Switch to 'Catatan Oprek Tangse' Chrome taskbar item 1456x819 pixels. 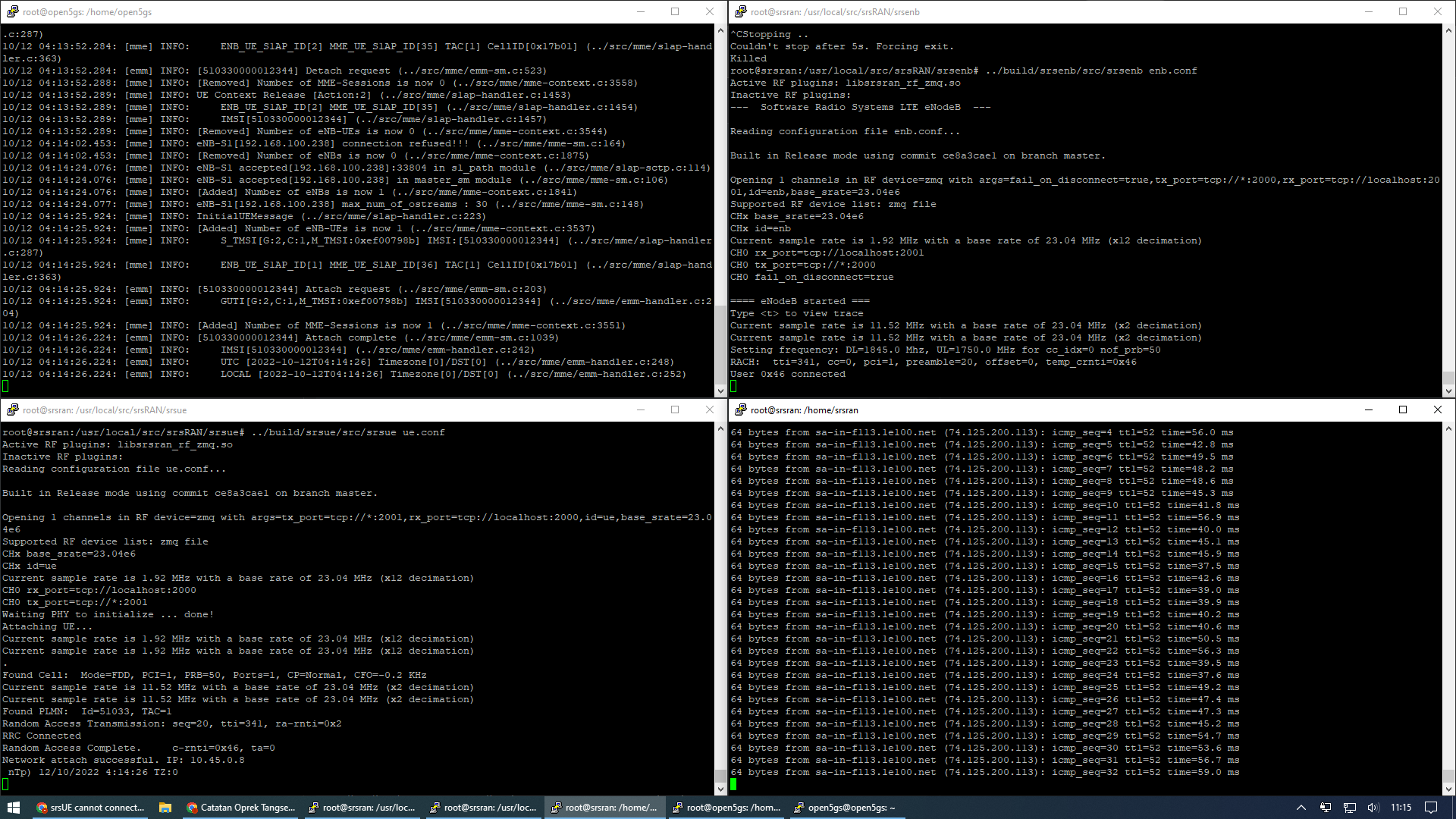pyautogui.click(x=241, y=808)
